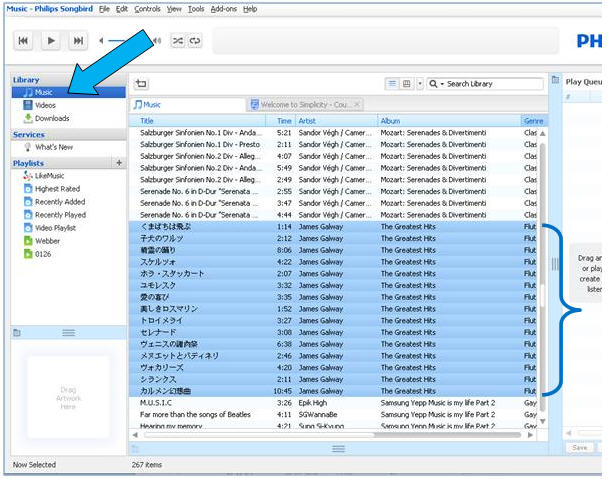The image size is (608, 479).
Task: Select Serenade No. 6 track lasting 4:44
Action: coord(333,215)
